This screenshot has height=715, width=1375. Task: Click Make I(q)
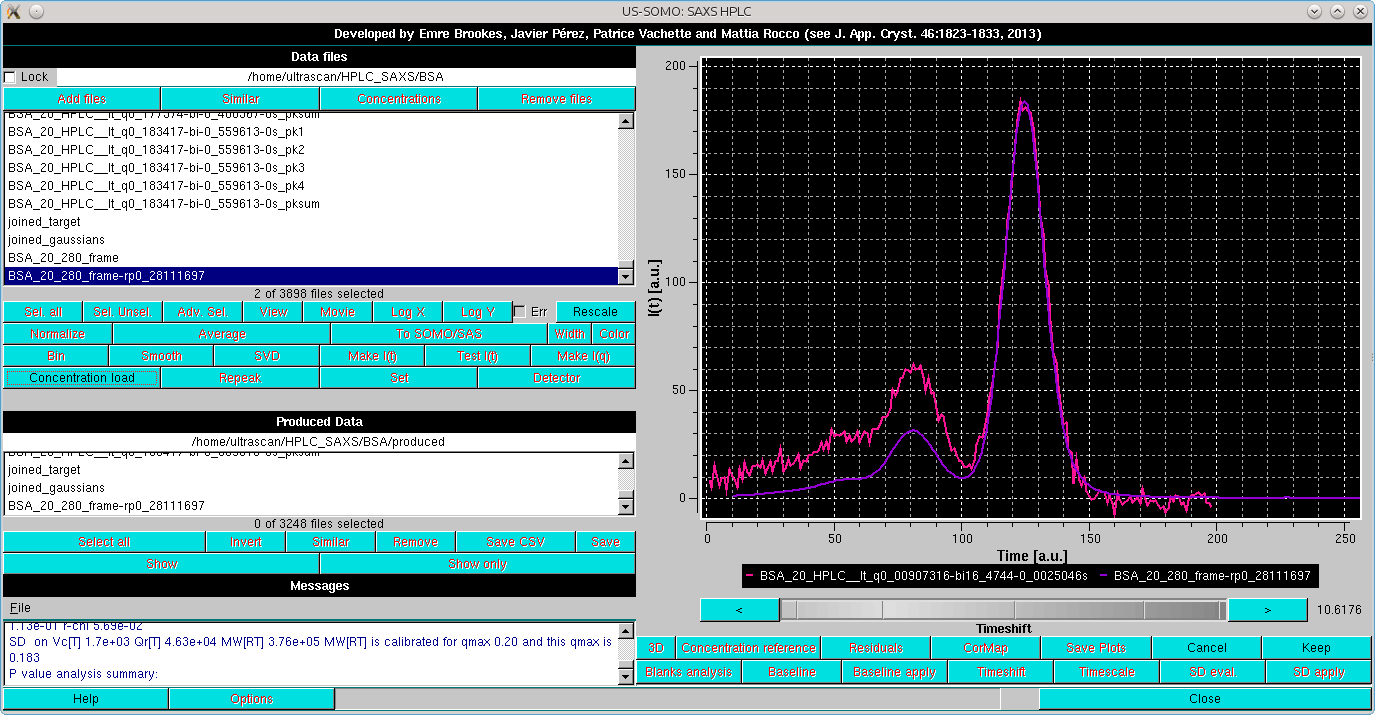point(583,356)
